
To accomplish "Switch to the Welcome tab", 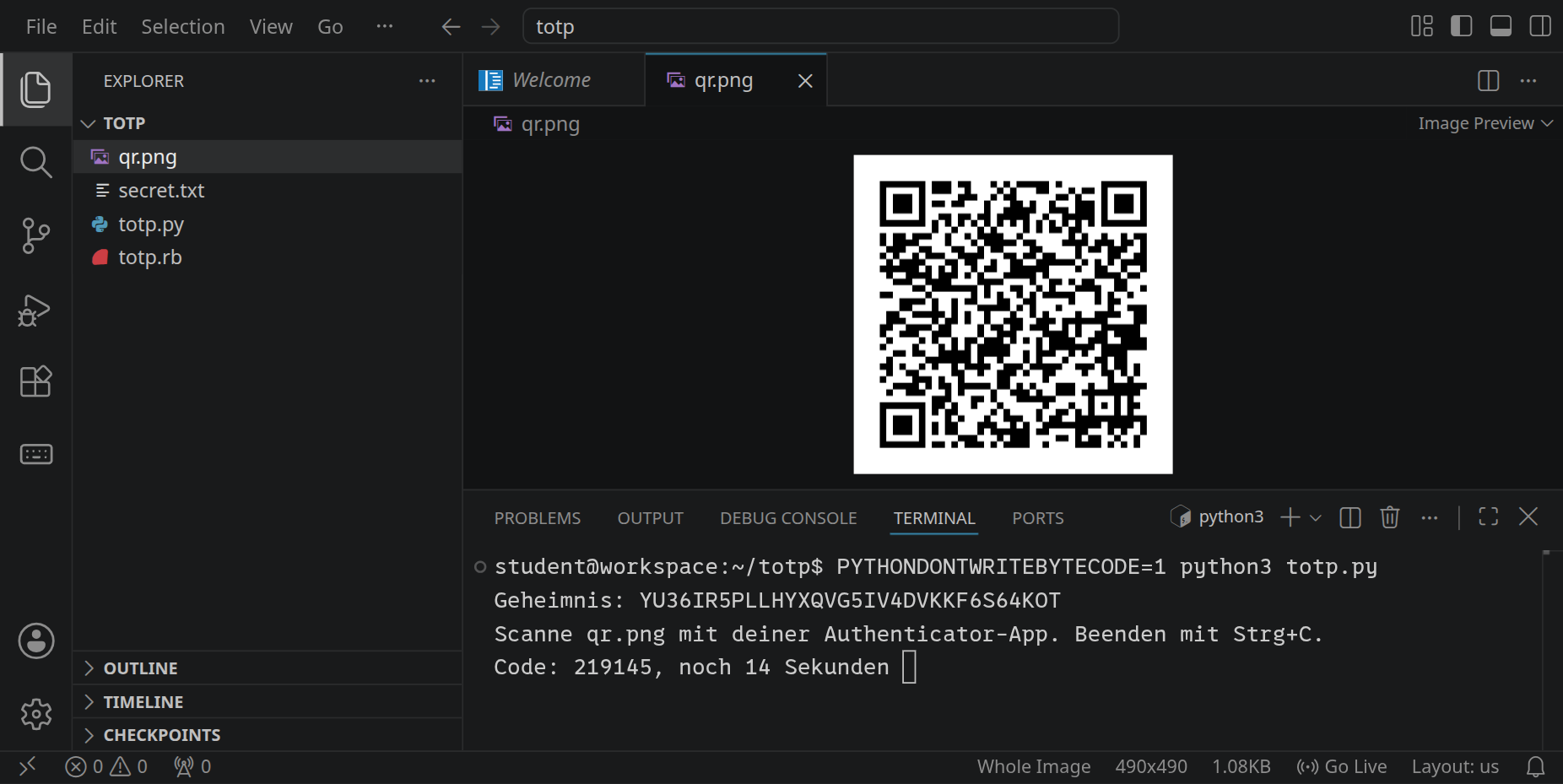I will pos(554,80).
